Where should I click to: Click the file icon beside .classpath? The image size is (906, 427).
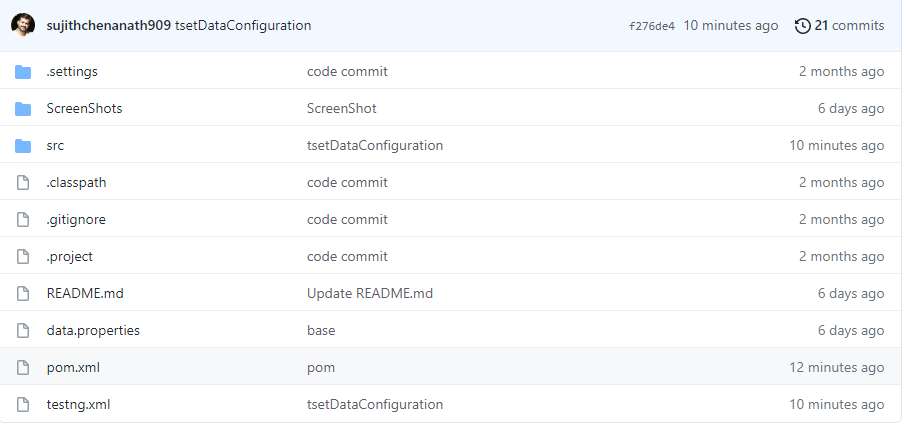tap(23, 183)
